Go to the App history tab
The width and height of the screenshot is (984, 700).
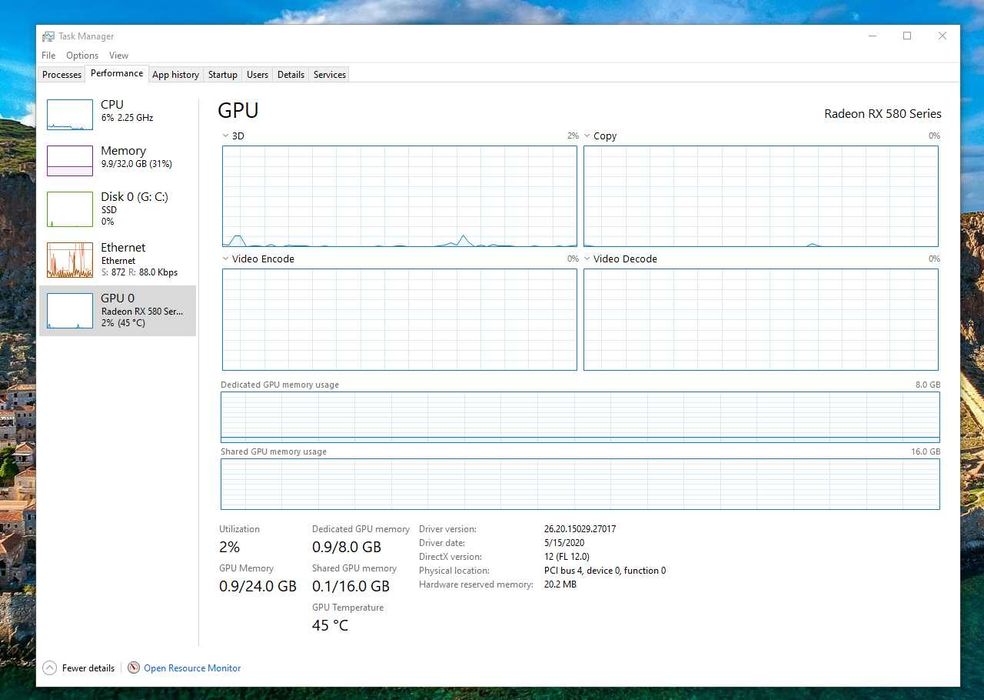point(176,75)
